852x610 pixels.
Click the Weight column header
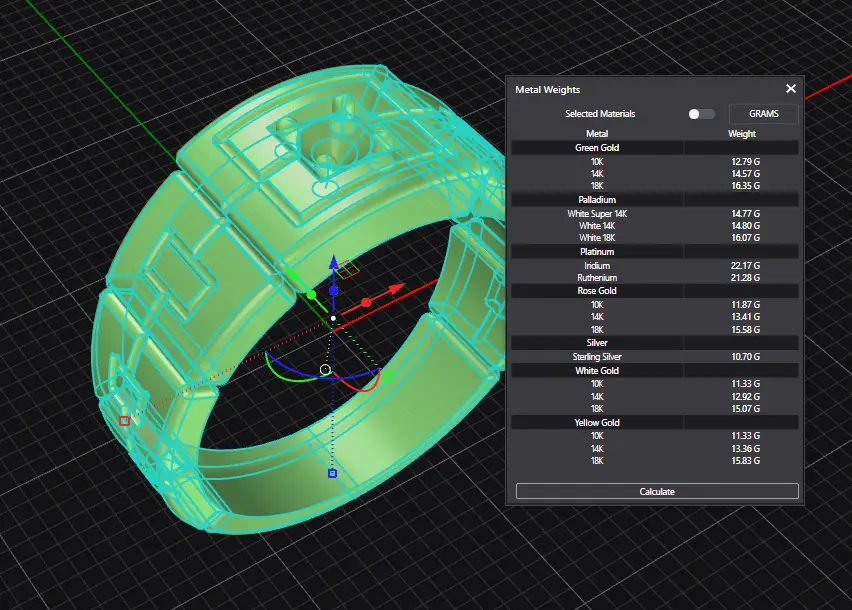(x=741, y=133)
